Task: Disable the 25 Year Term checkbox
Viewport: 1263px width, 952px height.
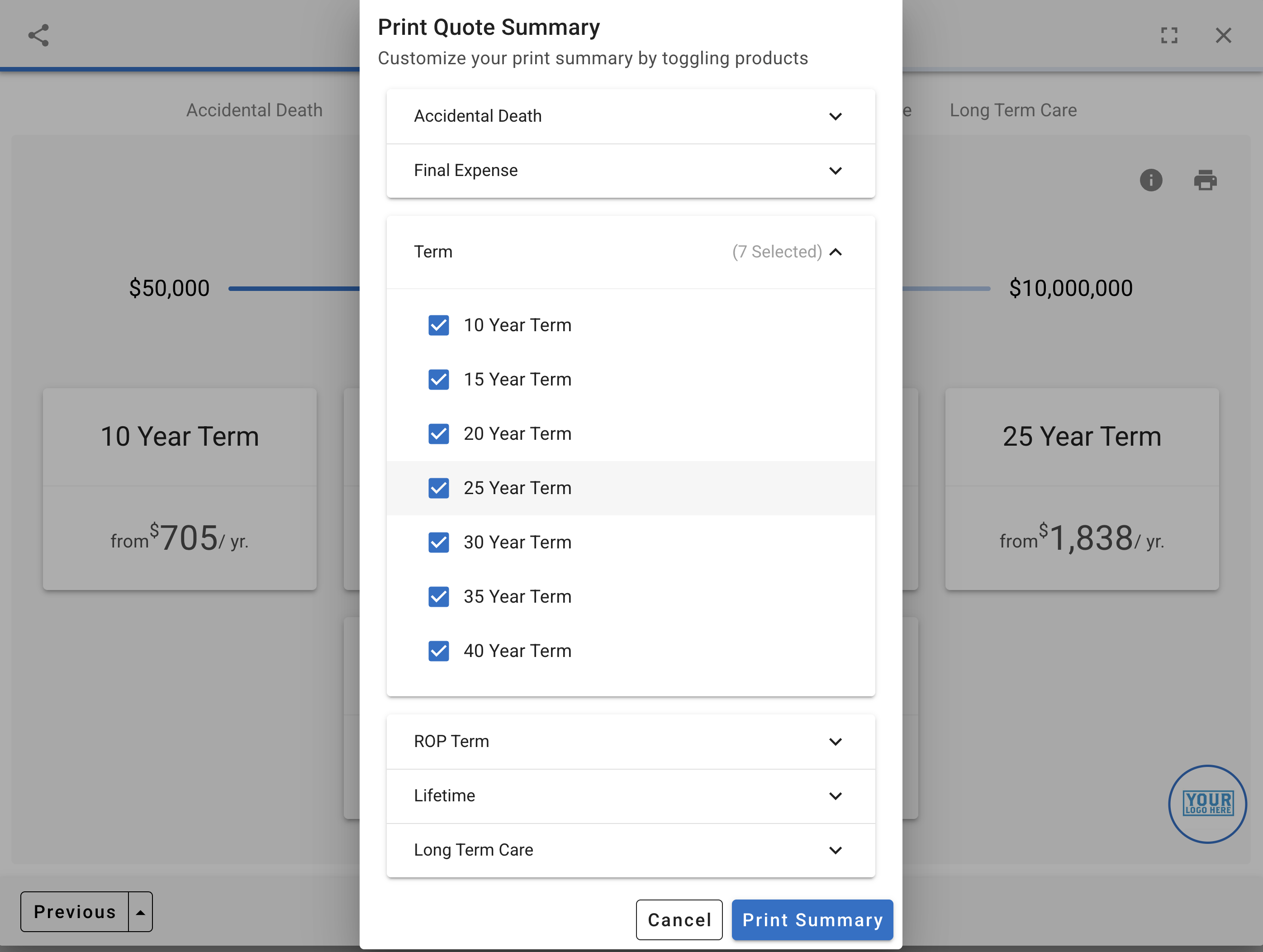Action: (438, 488)
